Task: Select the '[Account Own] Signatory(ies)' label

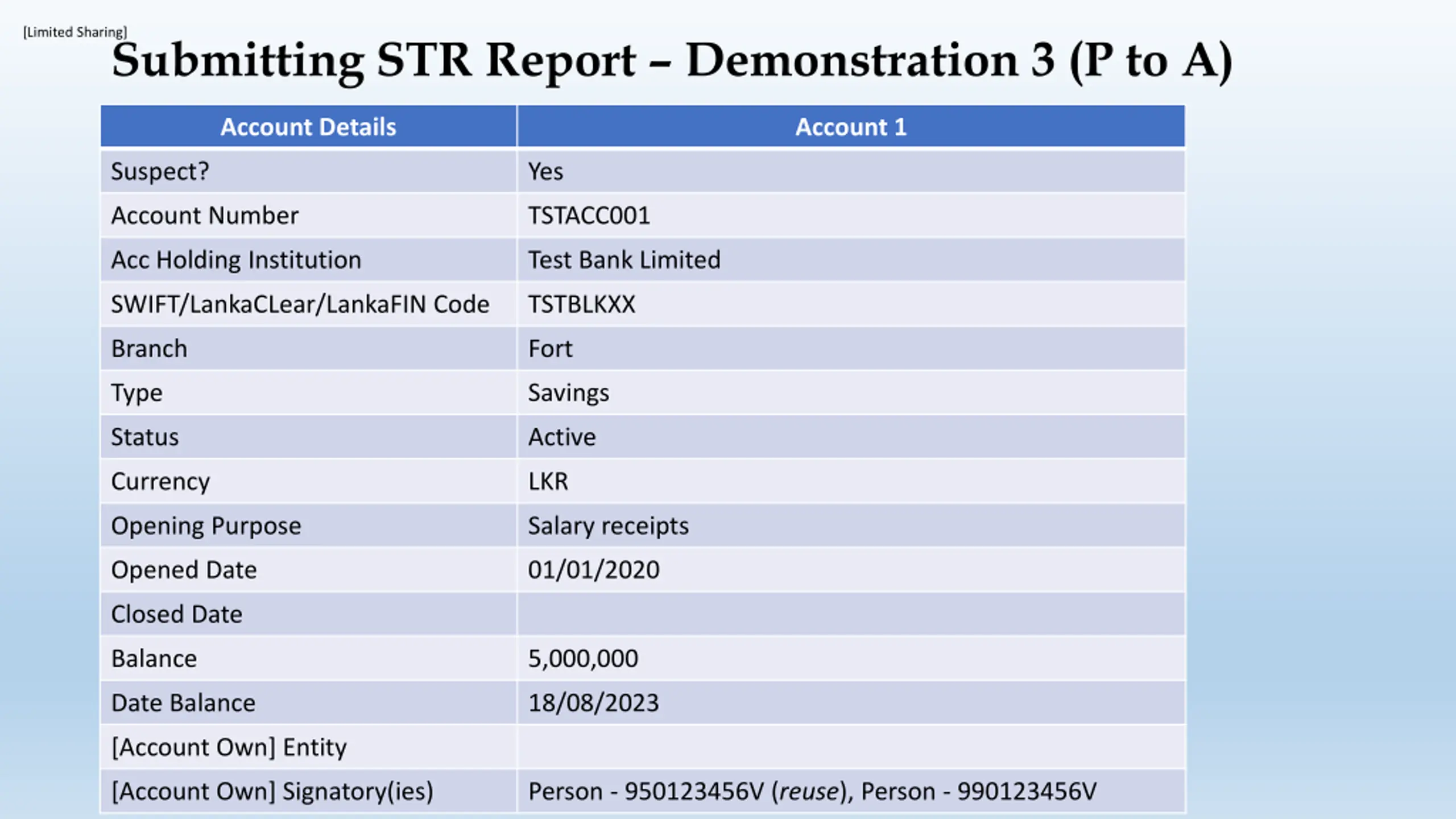Action: [272, 792]
